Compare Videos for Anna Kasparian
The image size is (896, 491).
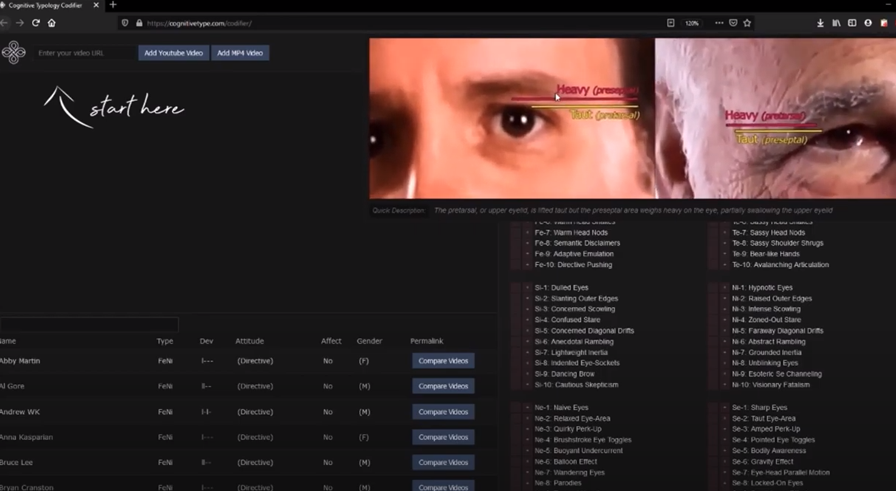coord(443,437)
